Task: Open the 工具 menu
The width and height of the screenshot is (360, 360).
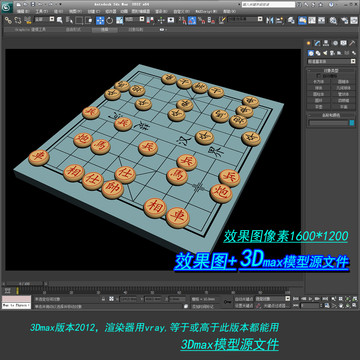Action: [x=42, y=11]
